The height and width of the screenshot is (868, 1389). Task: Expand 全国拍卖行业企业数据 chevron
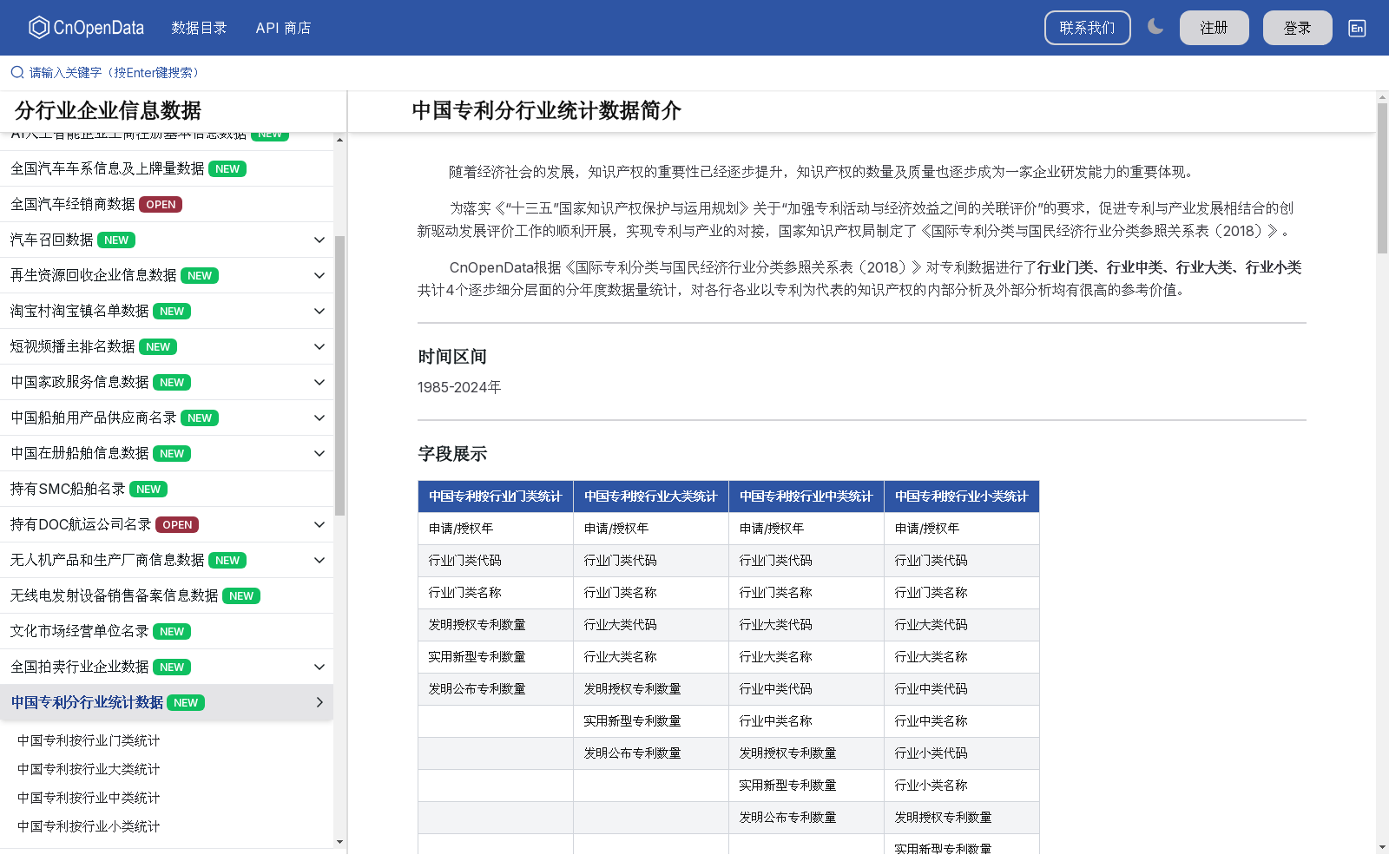(319, 667)
